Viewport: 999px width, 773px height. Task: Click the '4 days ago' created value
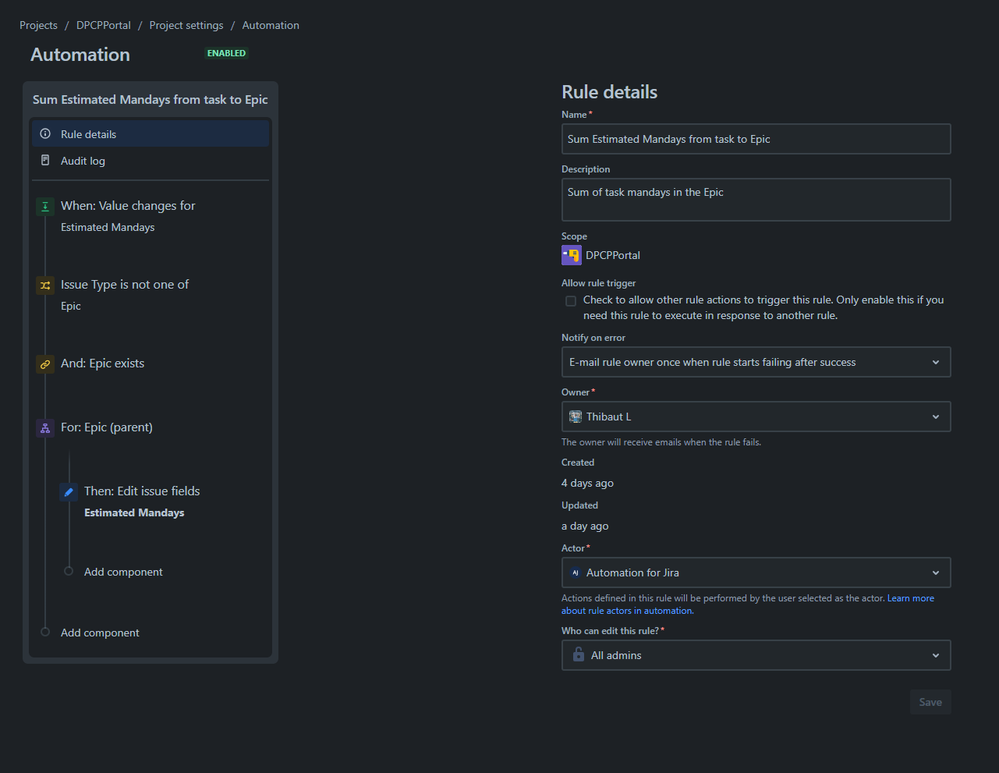[x=587, y=483]
